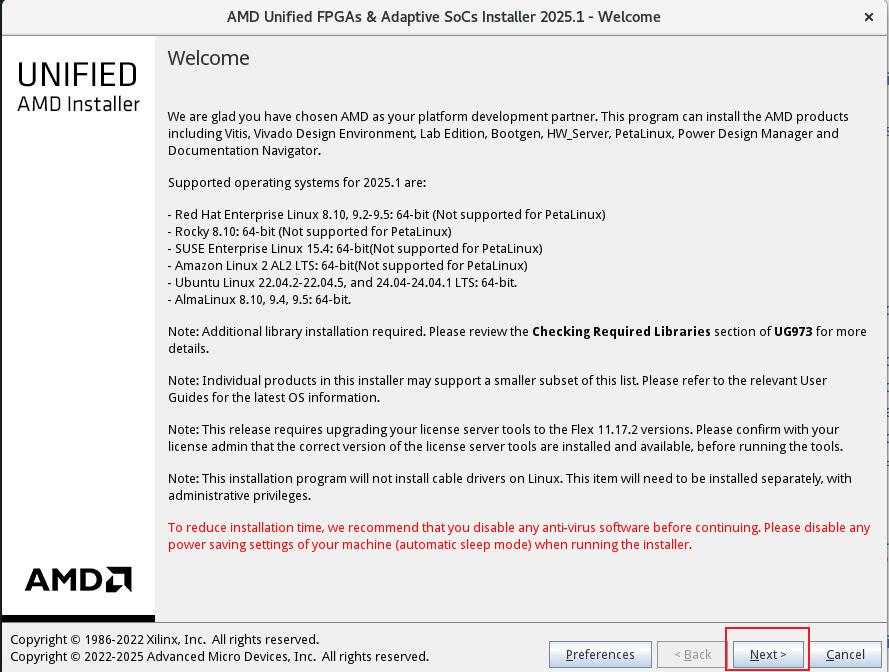Close the installer window with X
Viewport: 889px width, 672px height.
point(867,17)
